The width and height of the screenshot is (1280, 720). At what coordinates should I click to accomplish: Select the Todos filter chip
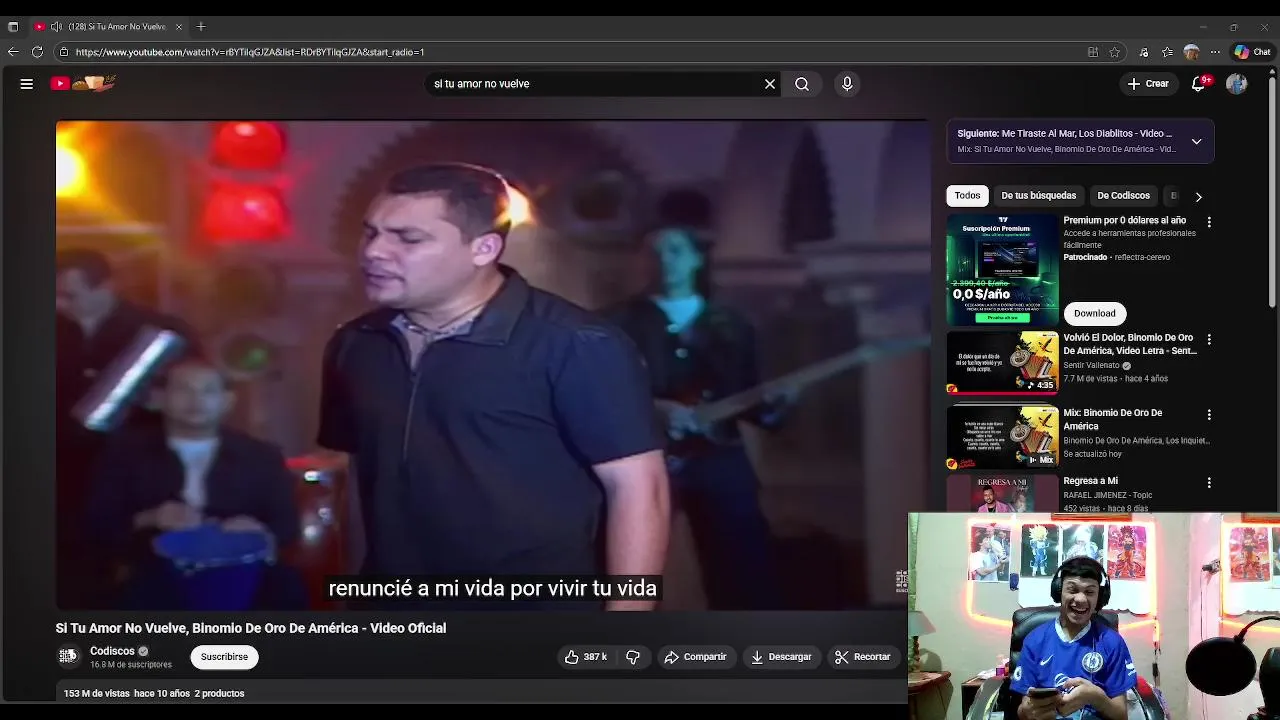coord(967,196)
